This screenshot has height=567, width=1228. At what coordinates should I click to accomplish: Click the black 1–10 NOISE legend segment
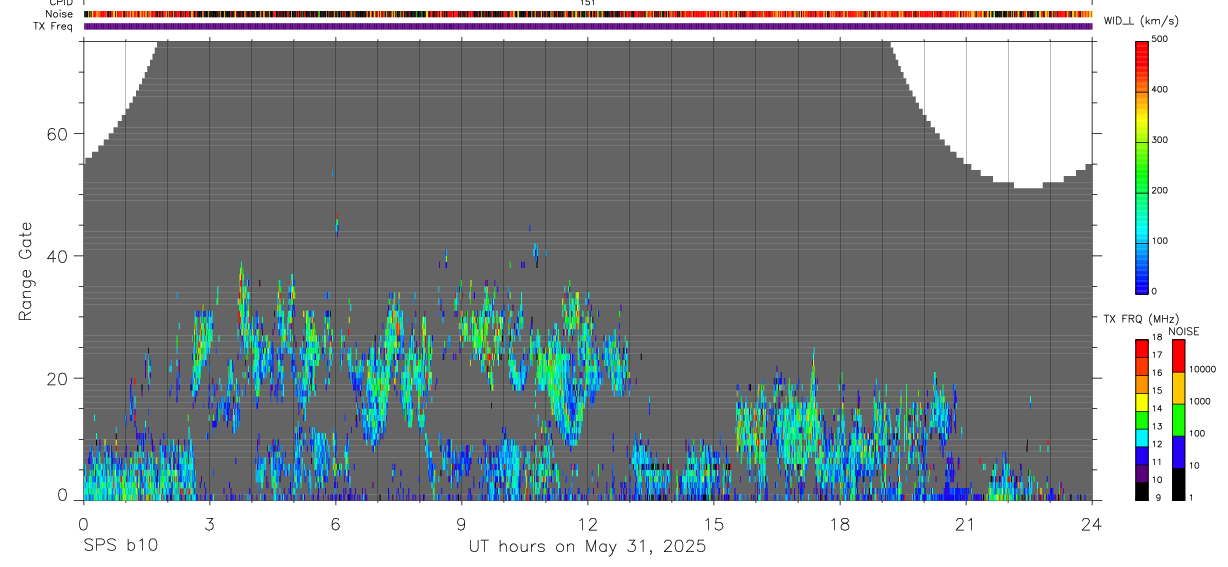[1178, 484]
